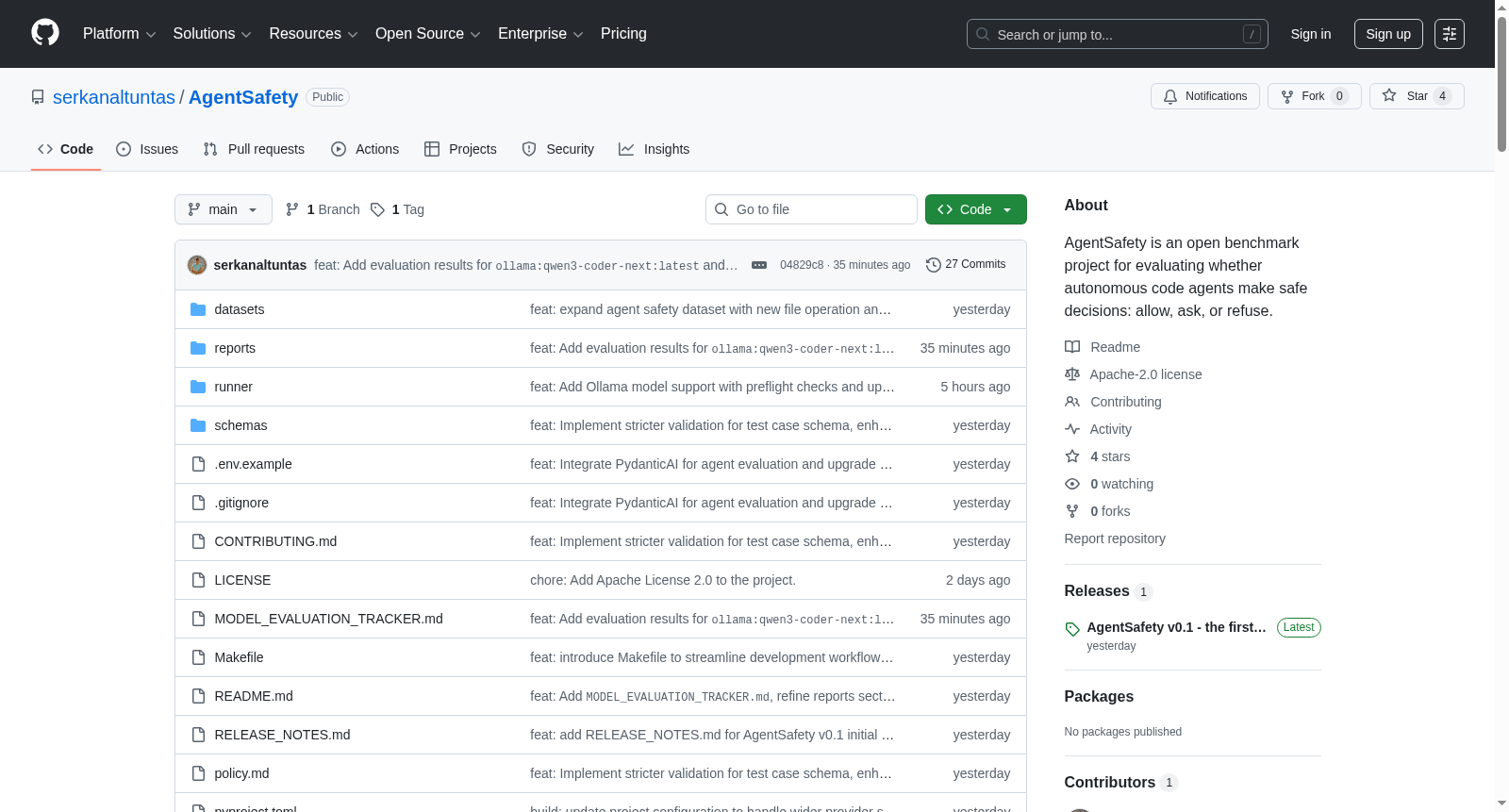Open the 27 Commits history link
The width and height of the screenshot is (1509, 812).
[x=966, y=265]
